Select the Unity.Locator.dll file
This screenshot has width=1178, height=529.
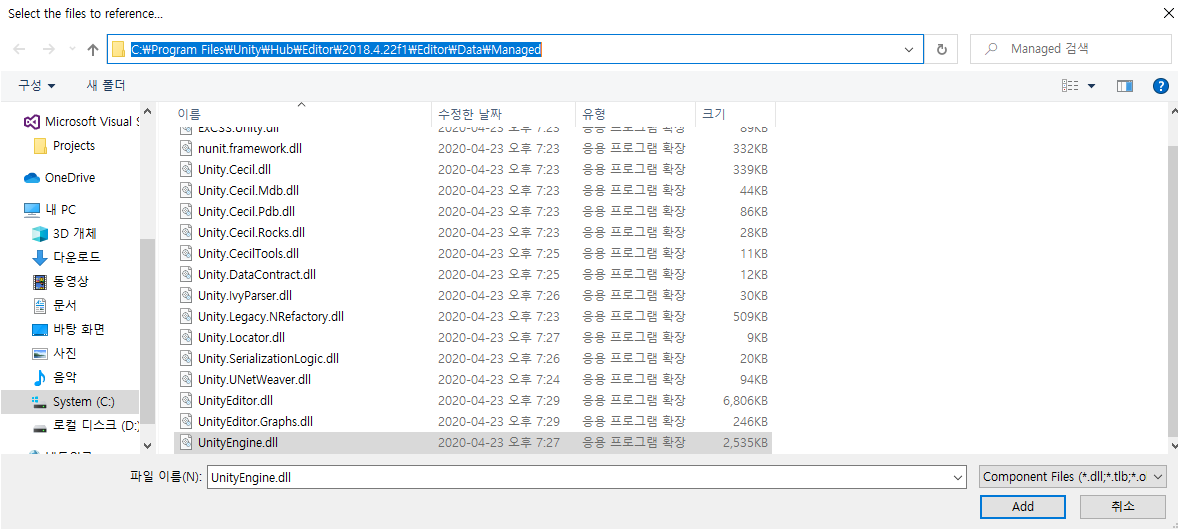pos(473,338)
